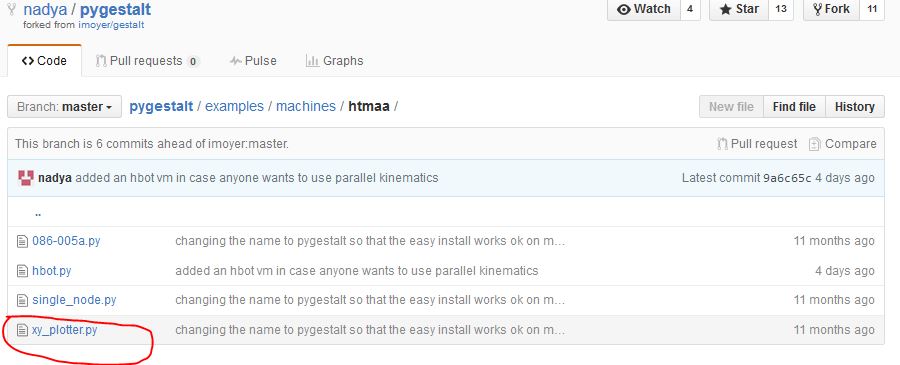900x365 pixels.
Task: Open the watchers count 4
Action: (690, 9)
